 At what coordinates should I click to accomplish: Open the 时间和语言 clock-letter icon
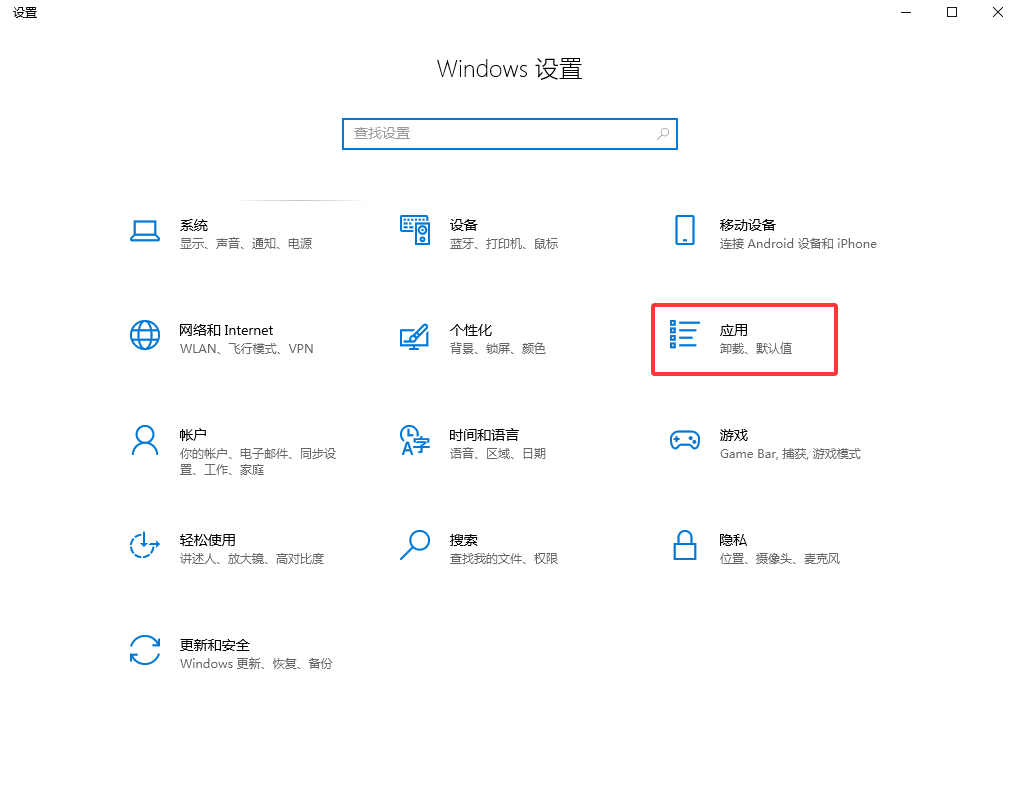pos(415,440)
